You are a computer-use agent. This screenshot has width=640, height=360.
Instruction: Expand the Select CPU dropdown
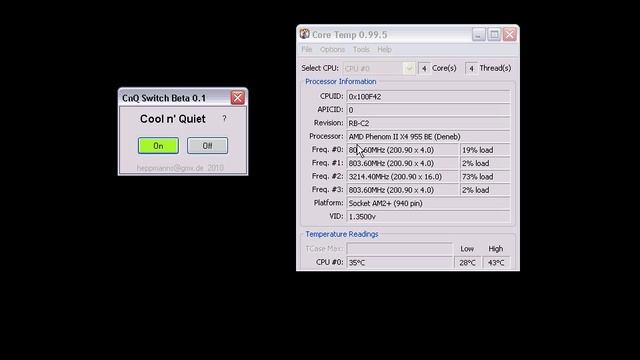pyautogui.click(x=409, y=68)
